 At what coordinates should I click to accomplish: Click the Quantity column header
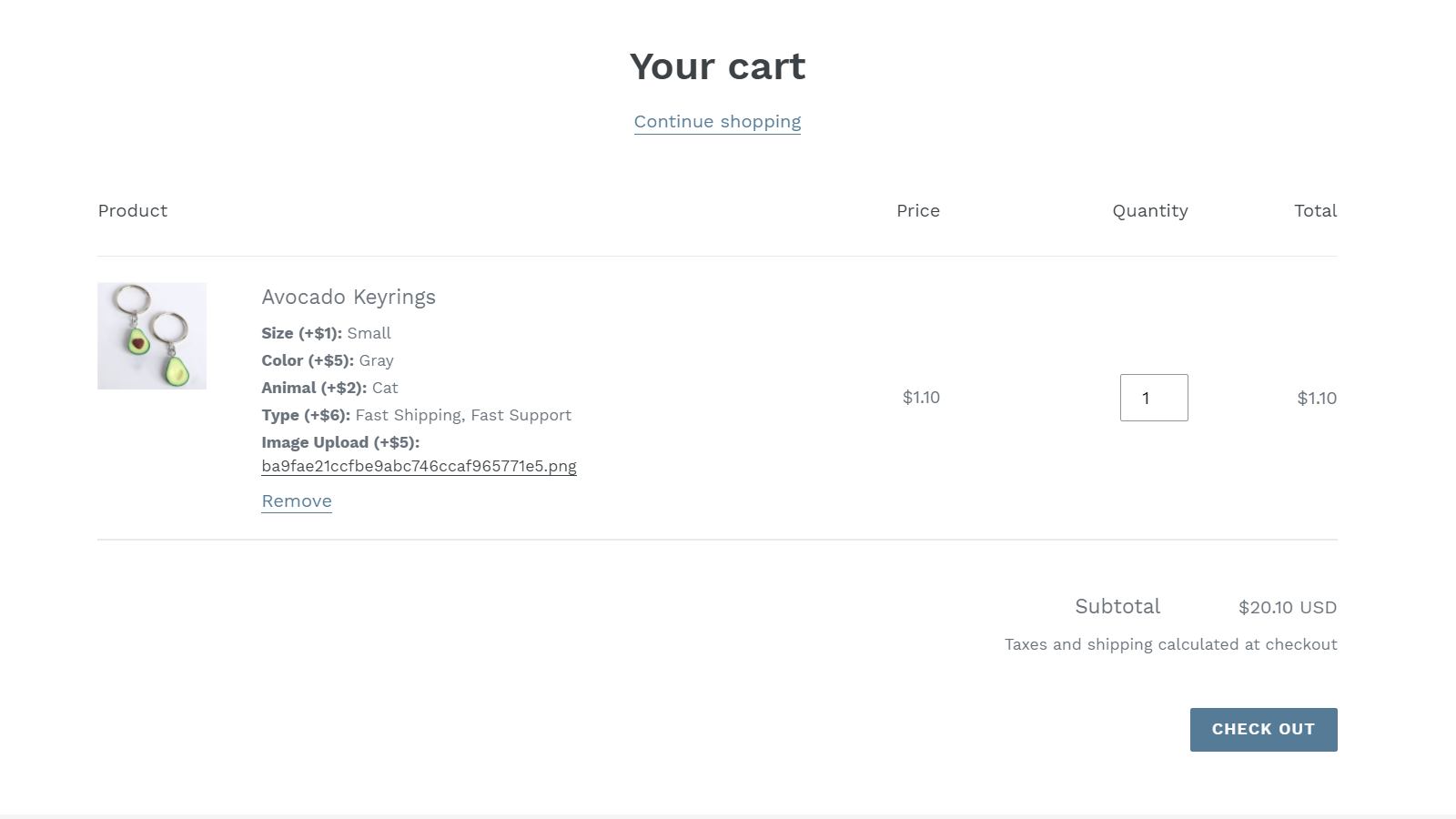pos(1150,210)
